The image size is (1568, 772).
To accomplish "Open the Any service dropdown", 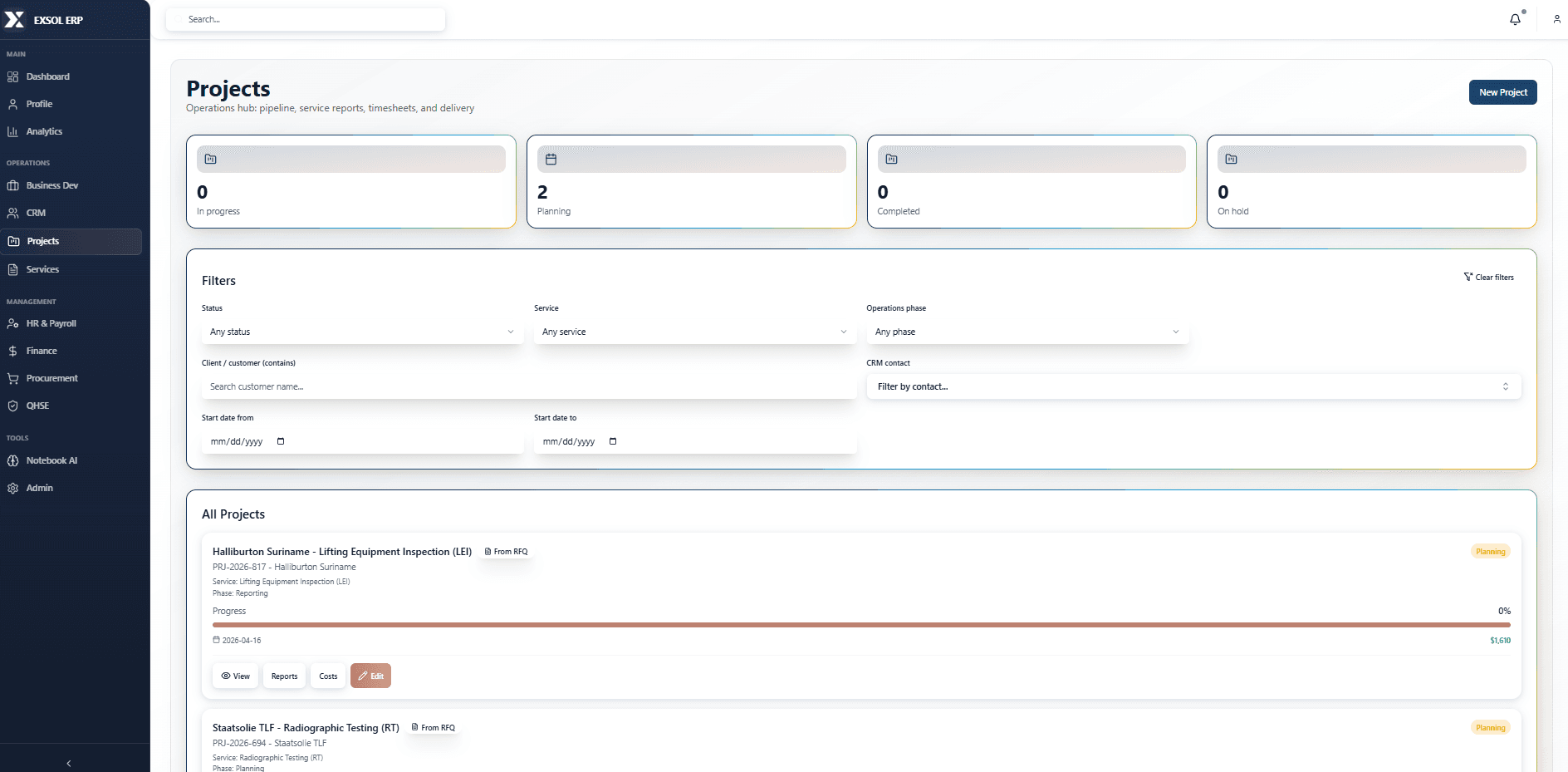I will 694,332.
